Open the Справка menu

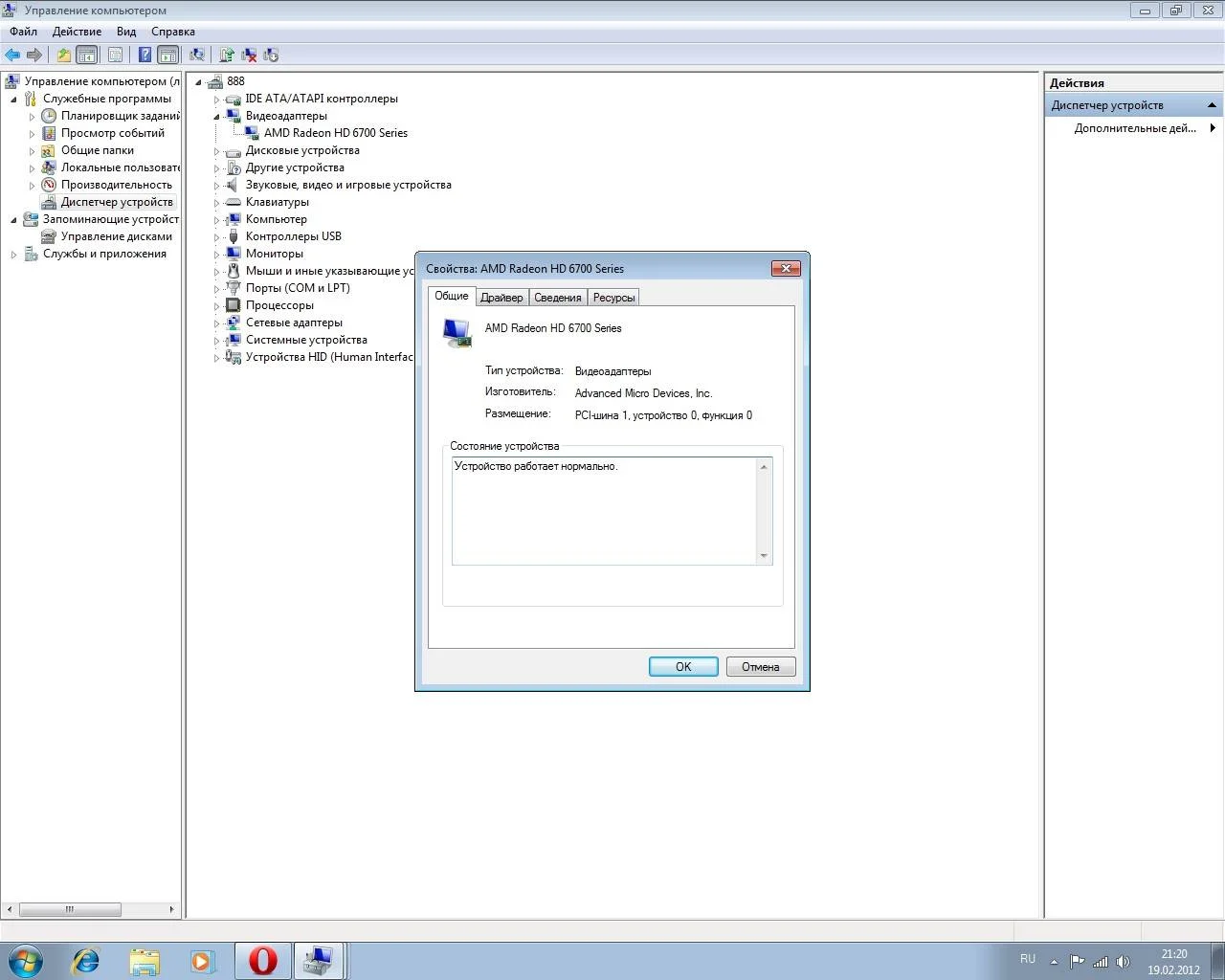[x=173, y=32]
